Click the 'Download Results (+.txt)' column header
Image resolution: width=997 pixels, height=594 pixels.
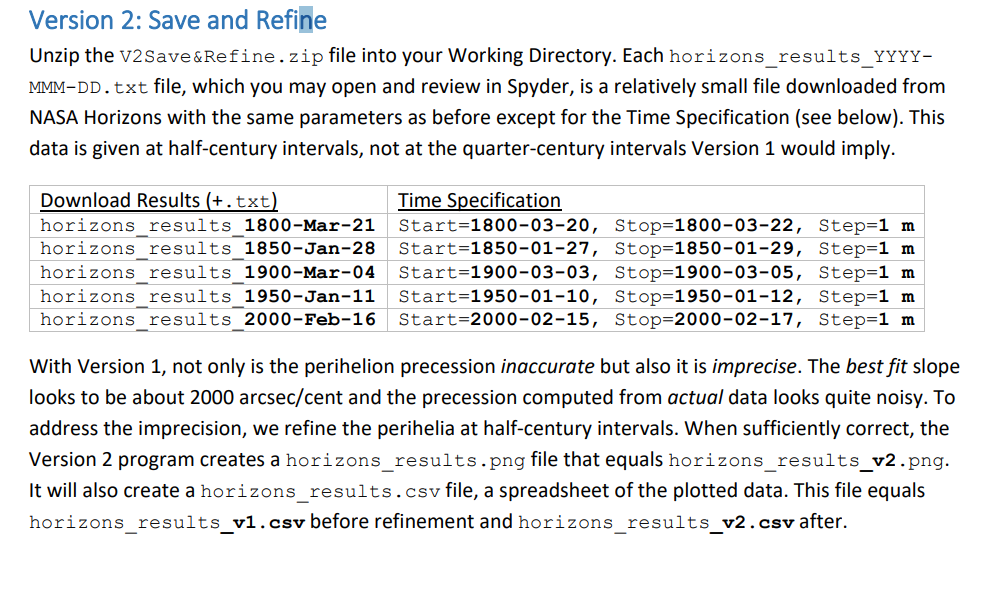pos(159,201)
